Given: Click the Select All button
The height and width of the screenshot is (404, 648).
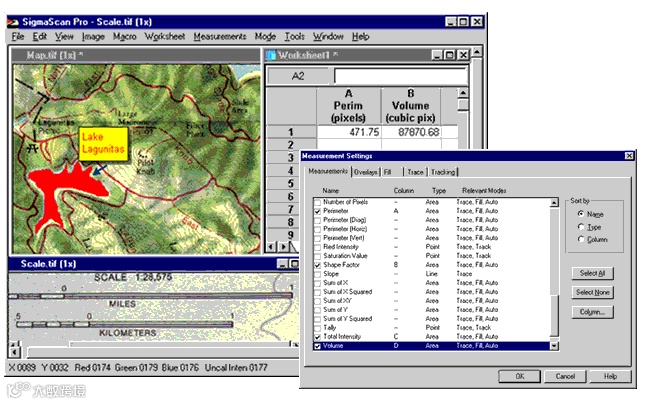Looking at the screenshot, I should click(x=592, y=273).
